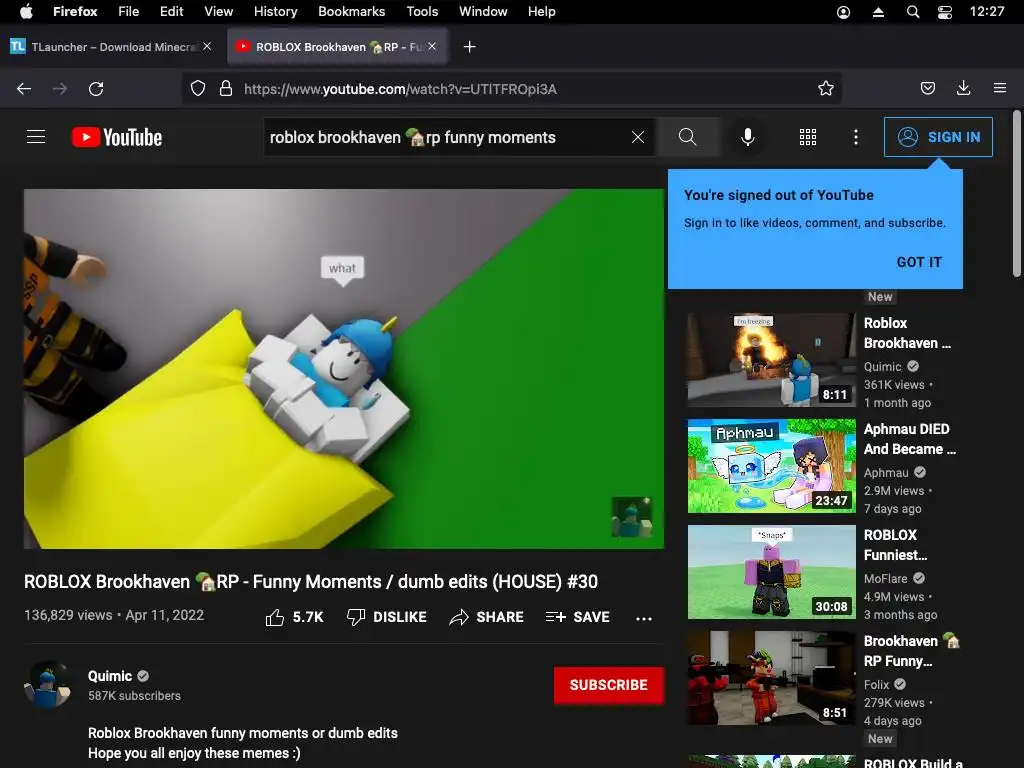Click Folix channel name
The image size is (1024, 768).
(x=876, y=684)
